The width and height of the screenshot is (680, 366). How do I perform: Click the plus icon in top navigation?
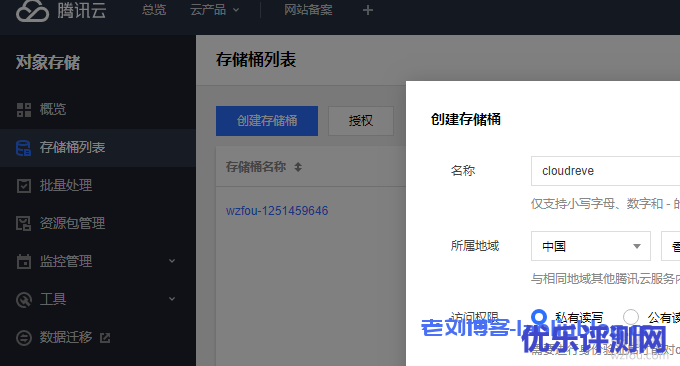368,10
